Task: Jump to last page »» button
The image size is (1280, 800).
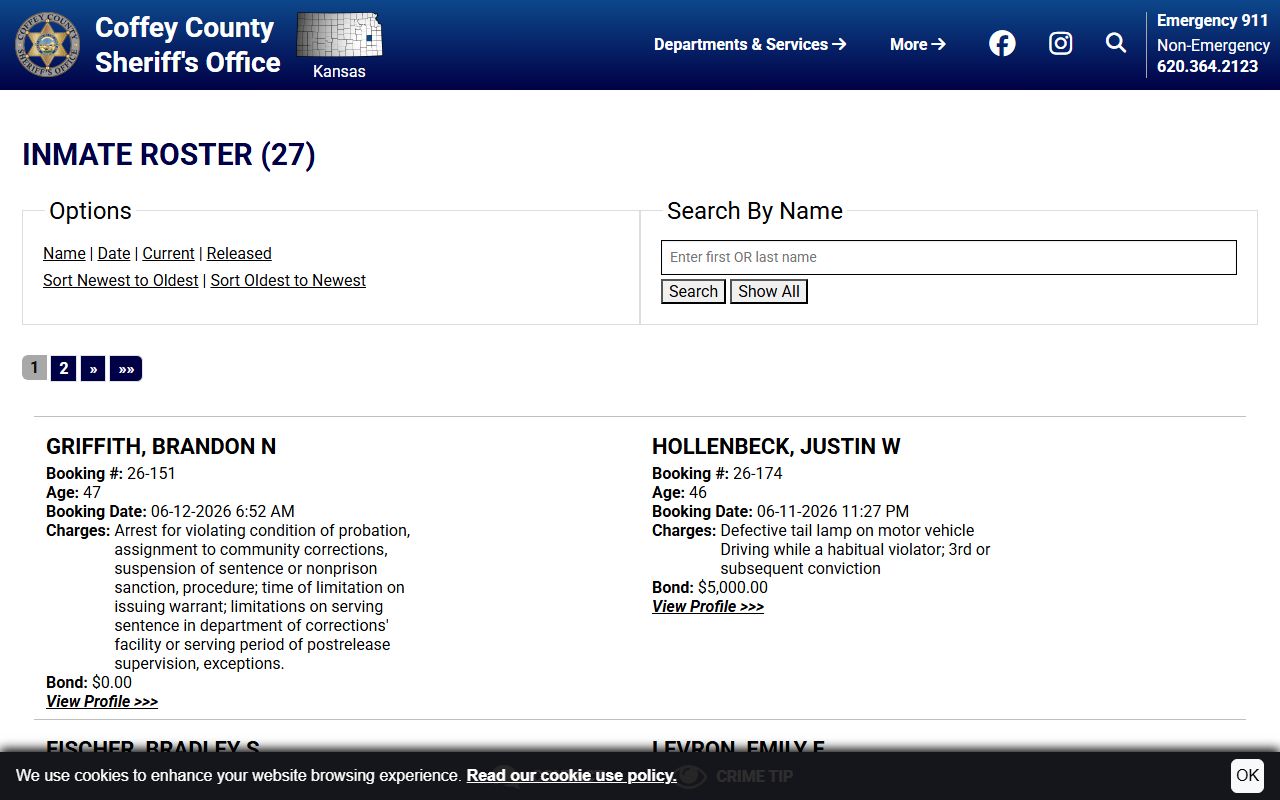Action: tap(126, 368)
